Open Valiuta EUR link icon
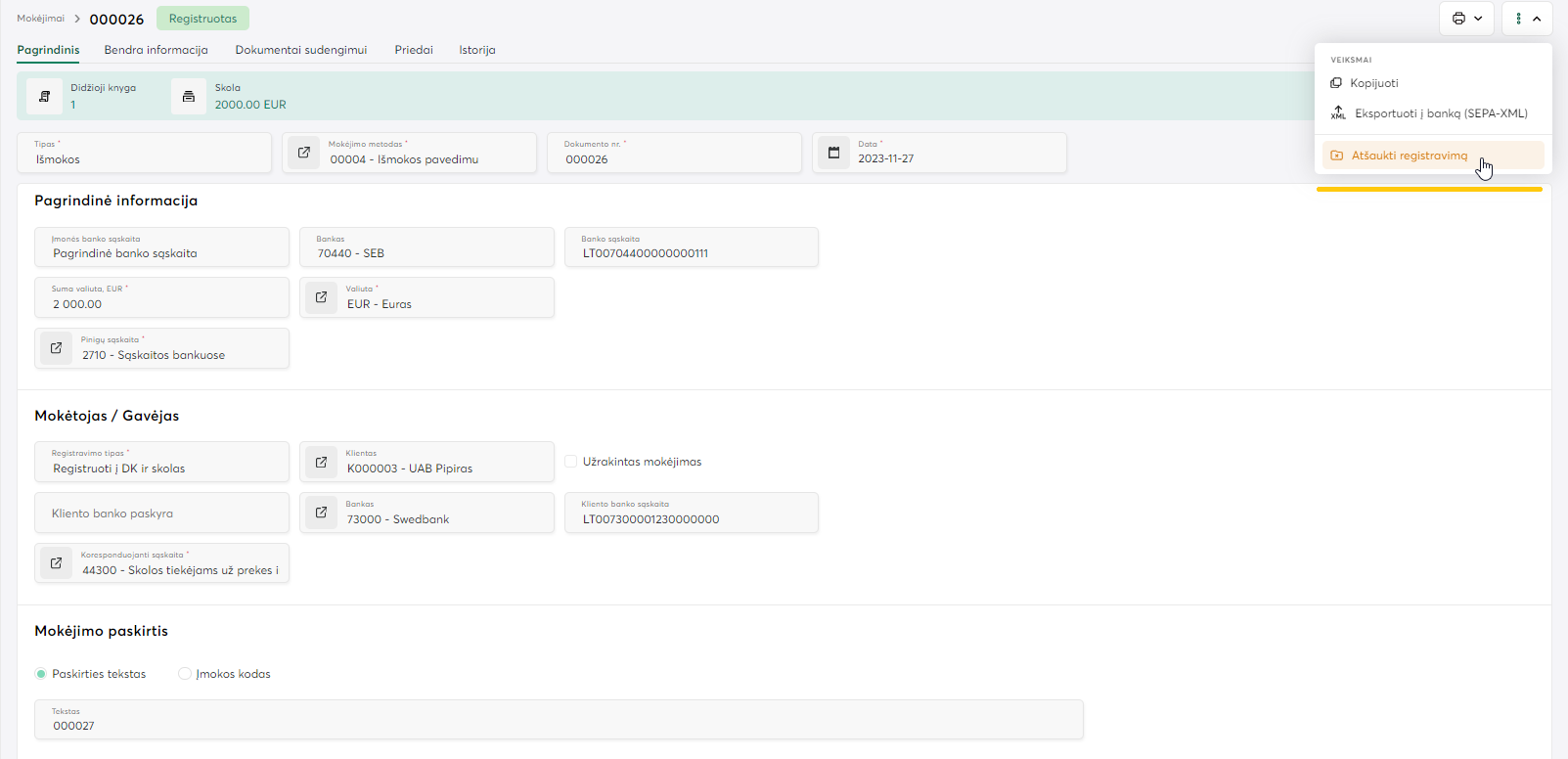 coord(322,297)
